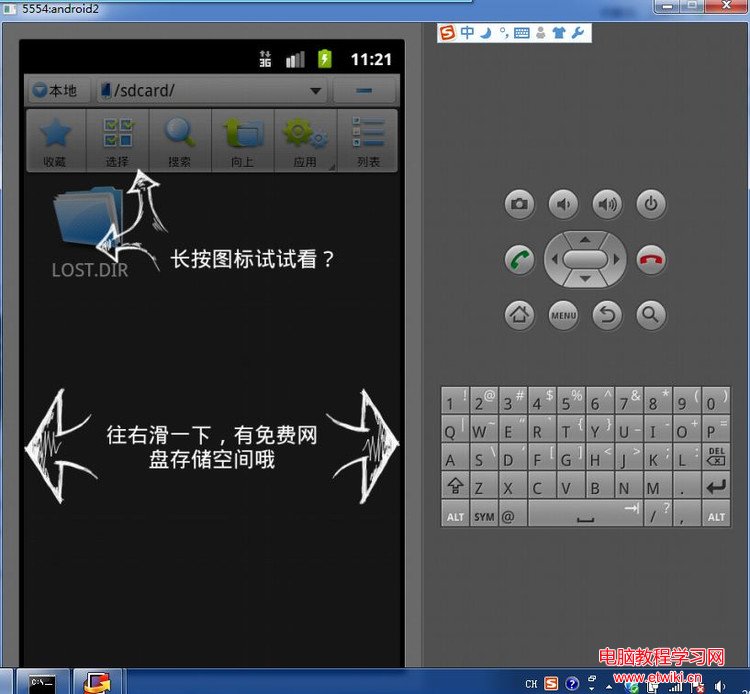The width and height of the screenshot is (750, 694).
Task: Click the right ALT key
Action: point(716,514)
